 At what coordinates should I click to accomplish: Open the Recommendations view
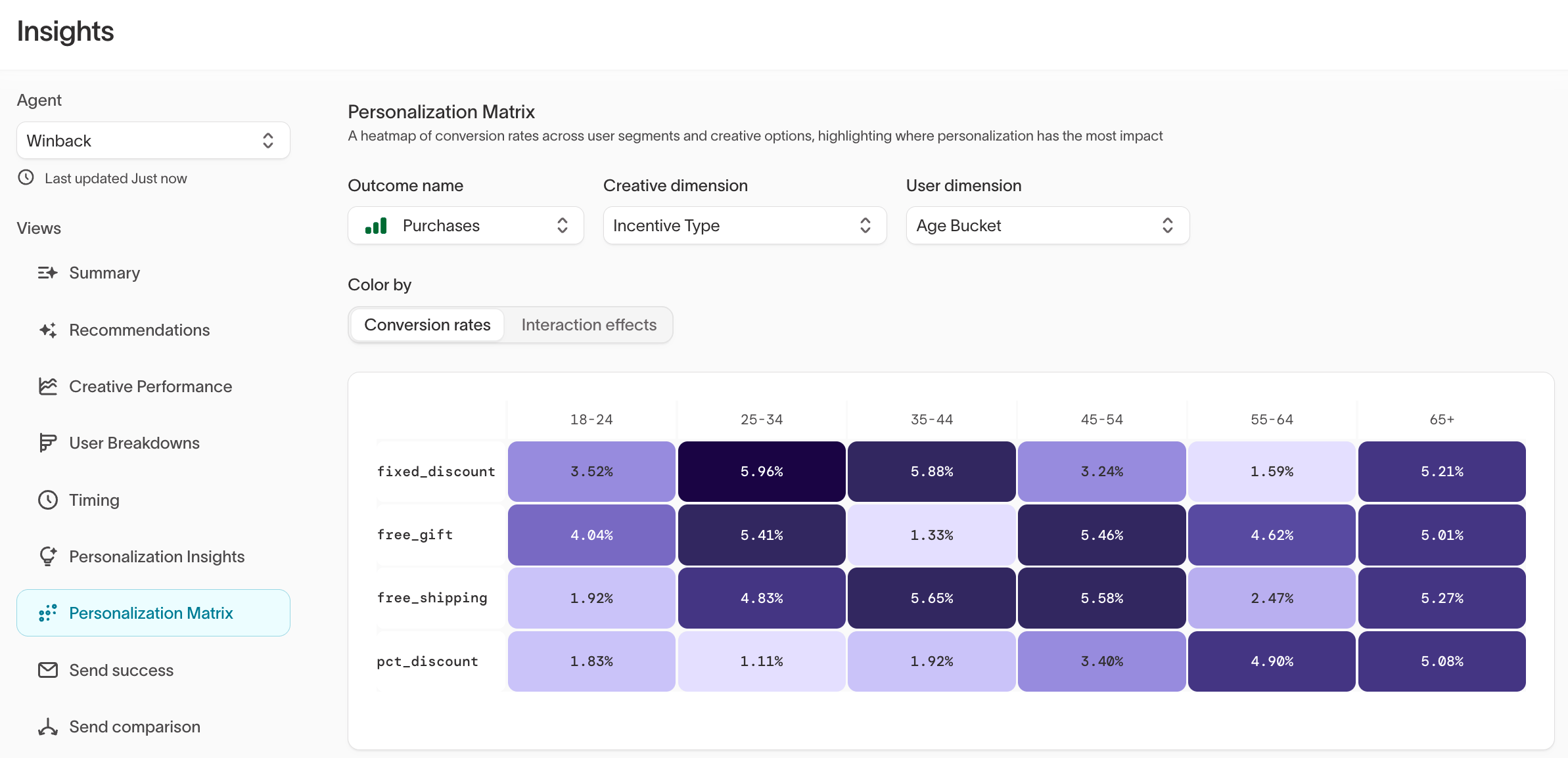pos(153,330)
